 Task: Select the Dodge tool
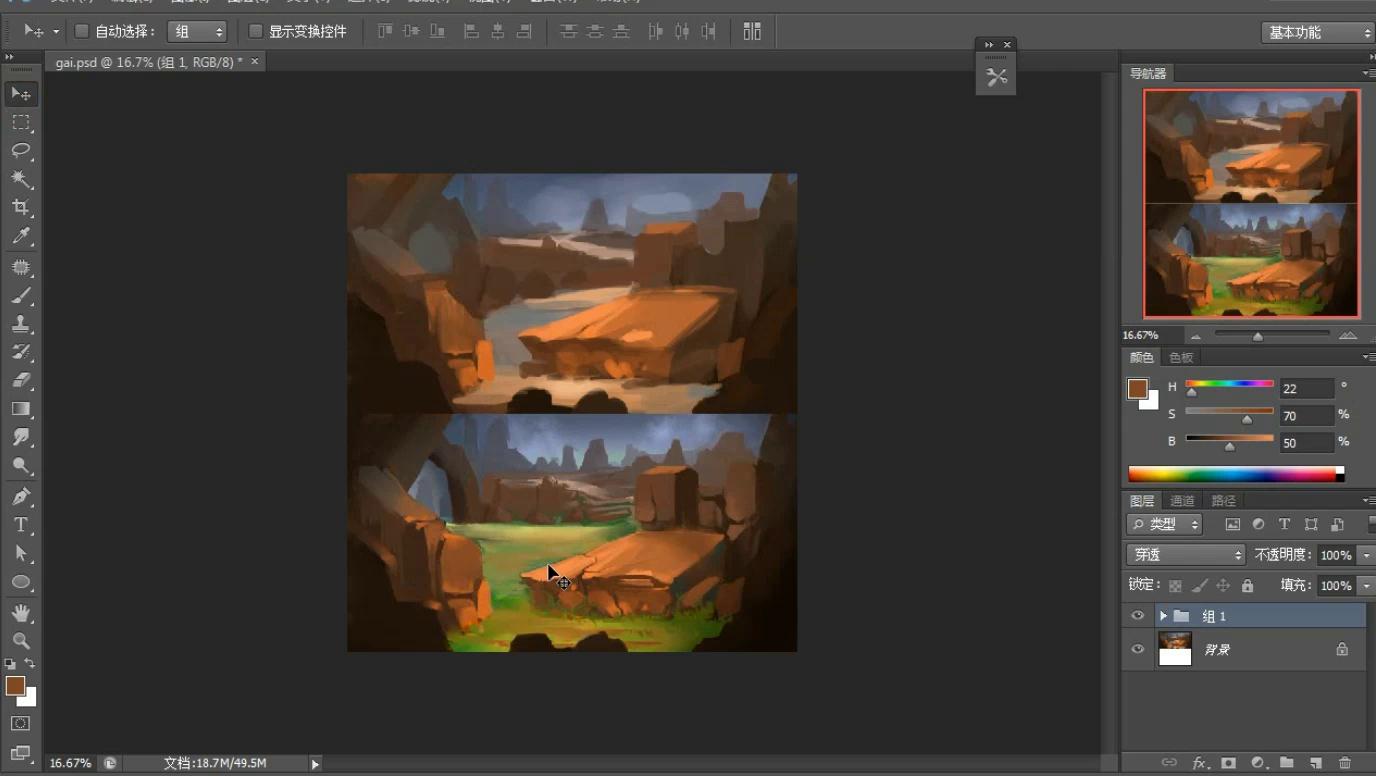click(x=21, y=466)
